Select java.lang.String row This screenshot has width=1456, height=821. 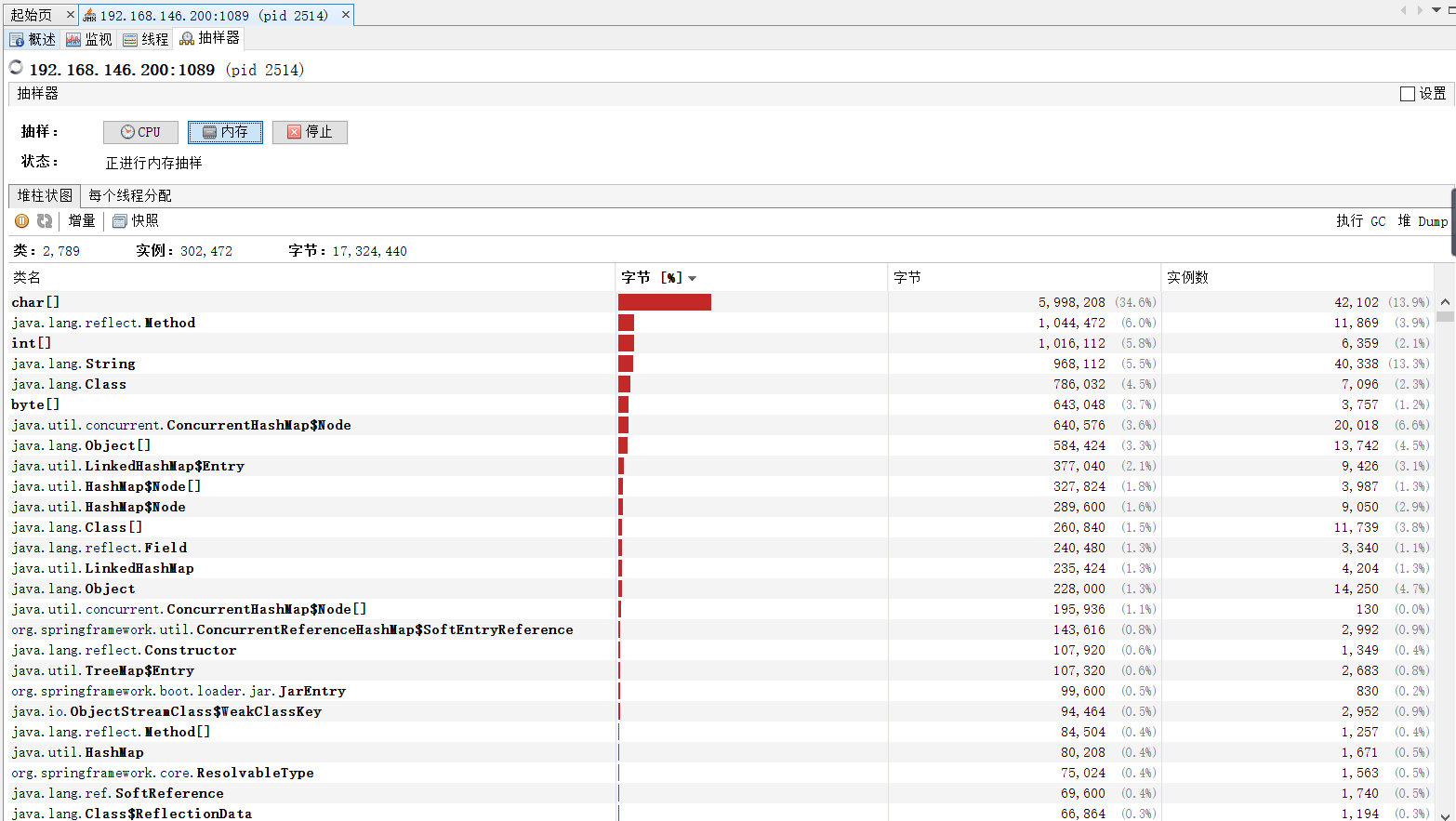coord(722,364)
